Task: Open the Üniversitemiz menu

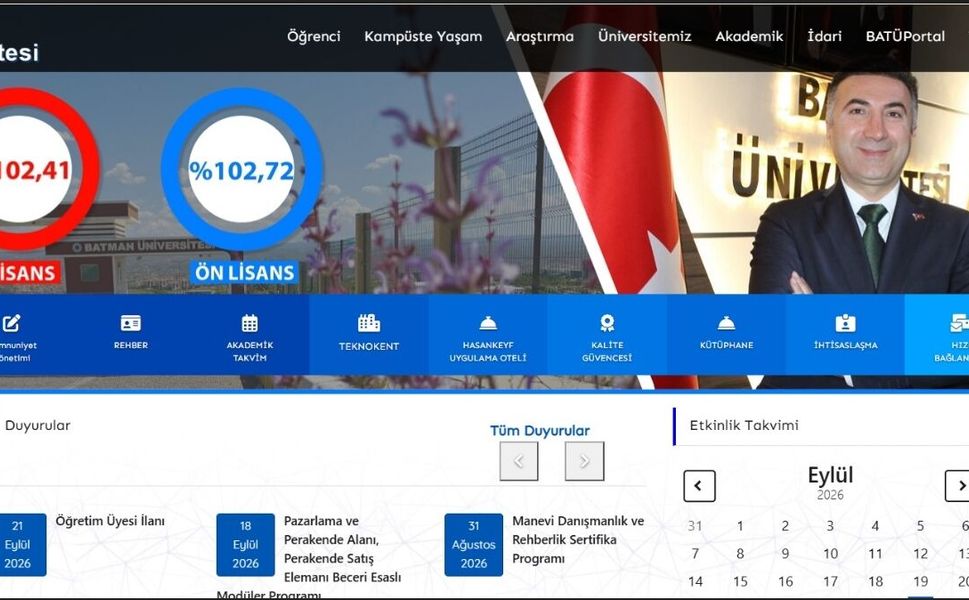Action: click(x=645, y=36)
